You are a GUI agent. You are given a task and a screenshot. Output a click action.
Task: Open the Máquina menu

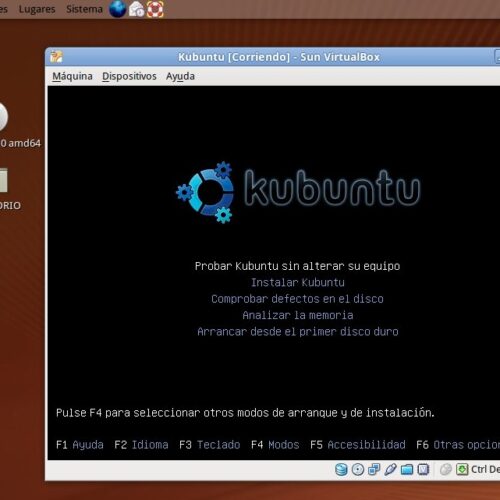(72, 76)
